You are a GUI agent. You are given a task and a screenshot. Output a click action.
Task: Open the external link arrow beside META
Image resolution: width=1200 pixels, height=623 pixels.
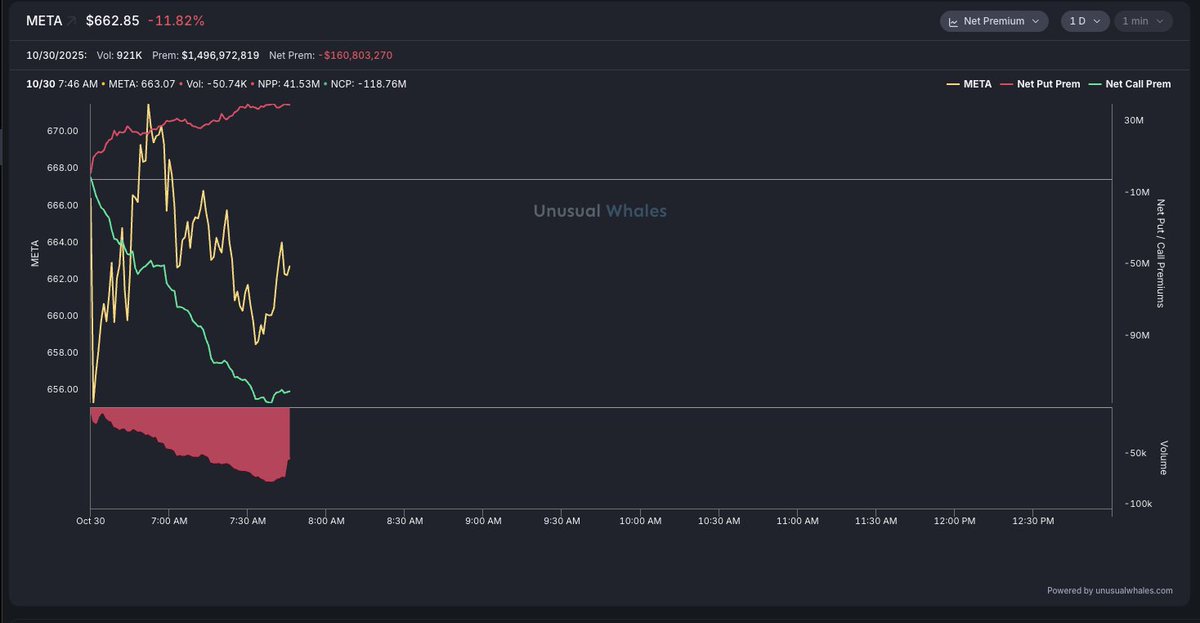tap(72, 20)
